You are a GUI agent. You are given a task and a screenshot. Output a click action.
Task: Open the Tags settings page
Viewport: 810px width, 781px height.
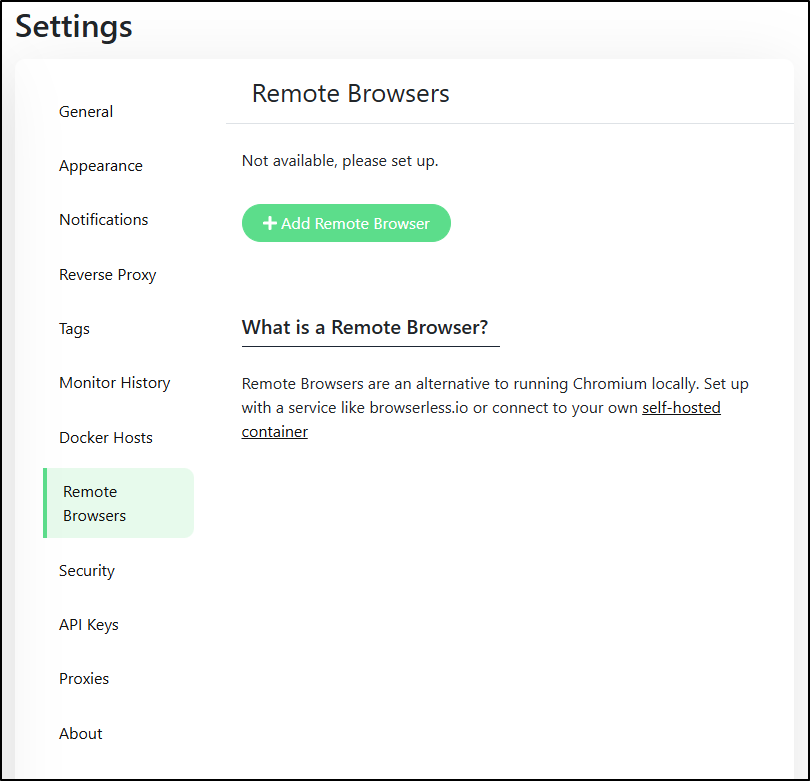(74, 329)
